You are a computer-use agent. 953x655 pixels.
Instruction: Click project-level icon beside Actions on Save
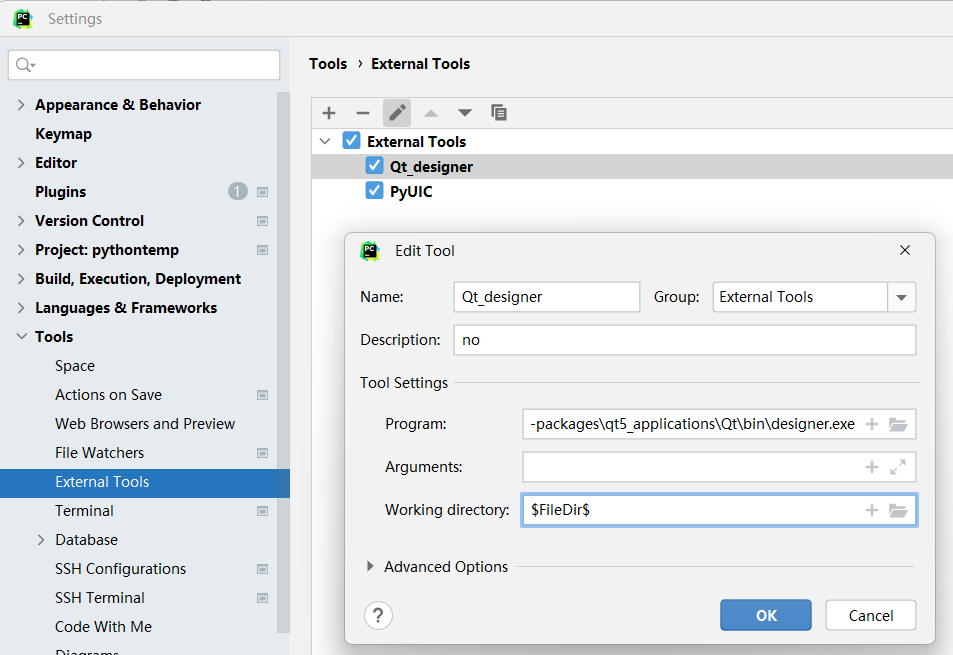pyautogui.click(x=263, y=395)
